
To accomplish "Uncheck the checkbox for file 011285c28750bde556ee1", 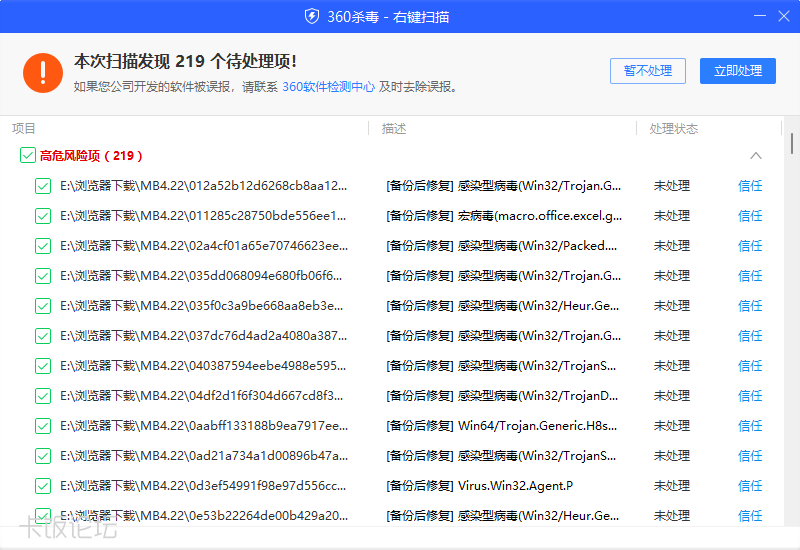I will (x=43, y=215).
